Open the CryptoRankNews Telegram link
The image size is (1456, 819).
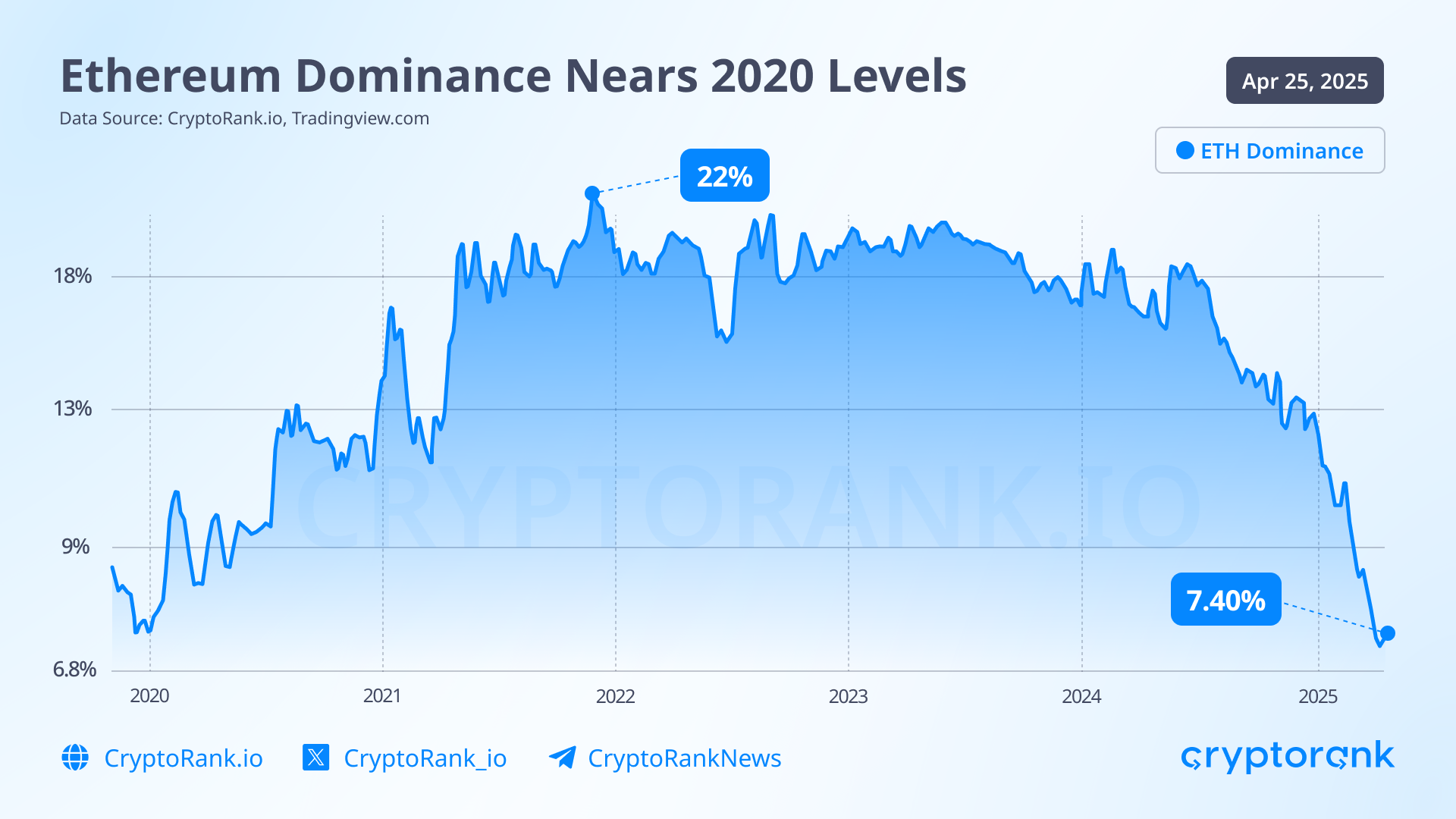click(x=685, y=758)
